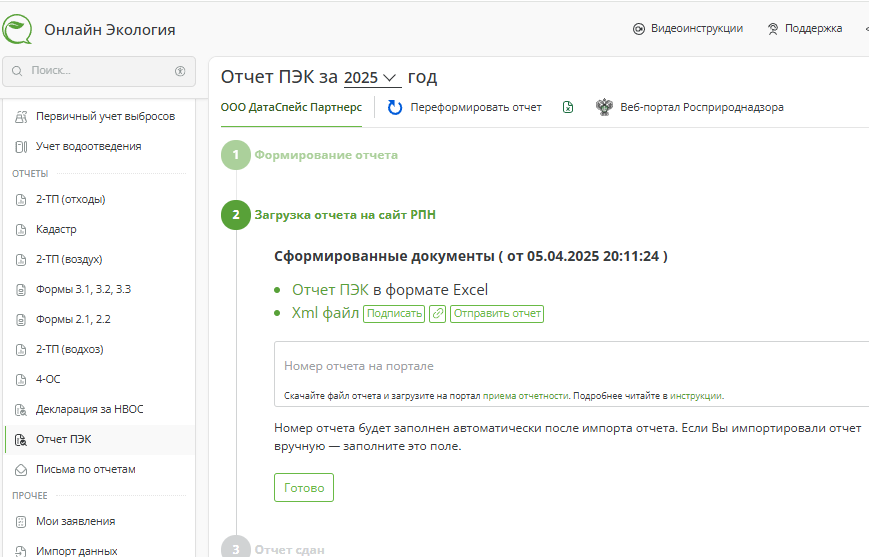The height and width of the screenshot is (557, 869).
Task: Expand step 3 Отчет сдан
Action: (289, 549)
